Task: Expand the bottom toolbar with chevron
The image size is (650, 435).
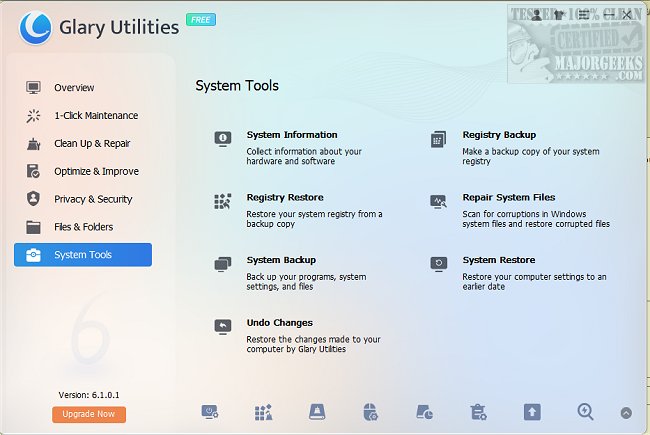Action: (x=626, y=413)
